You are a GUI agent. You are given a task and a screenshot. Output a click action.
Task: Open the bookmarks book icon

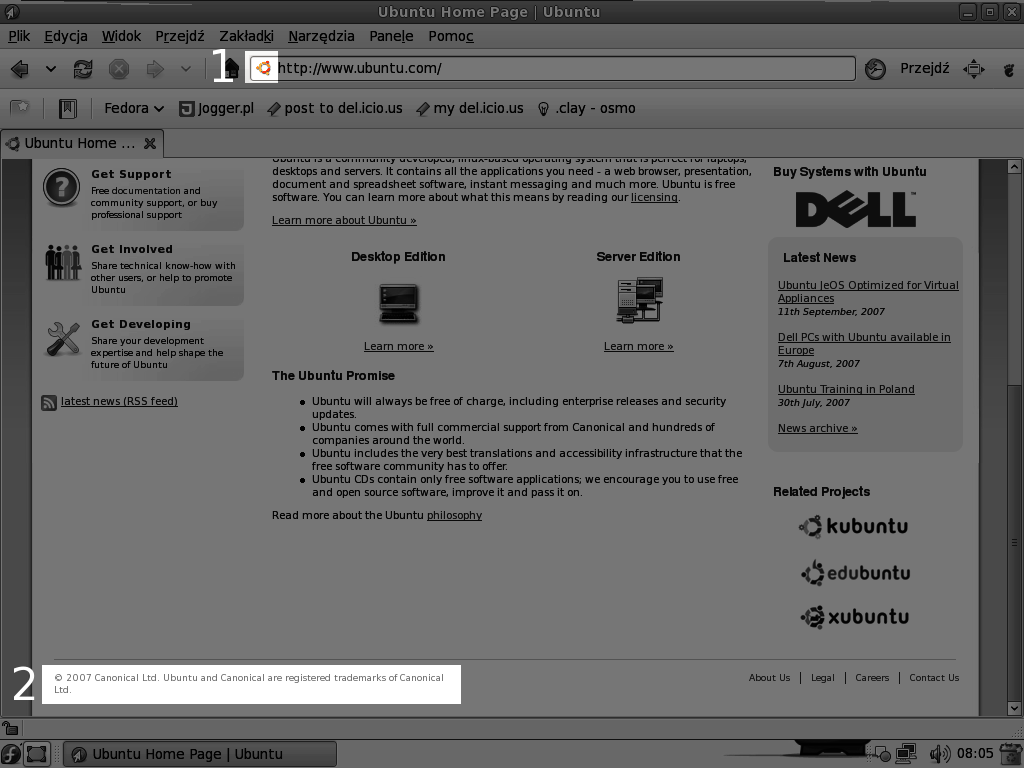(x=67, y=108)
